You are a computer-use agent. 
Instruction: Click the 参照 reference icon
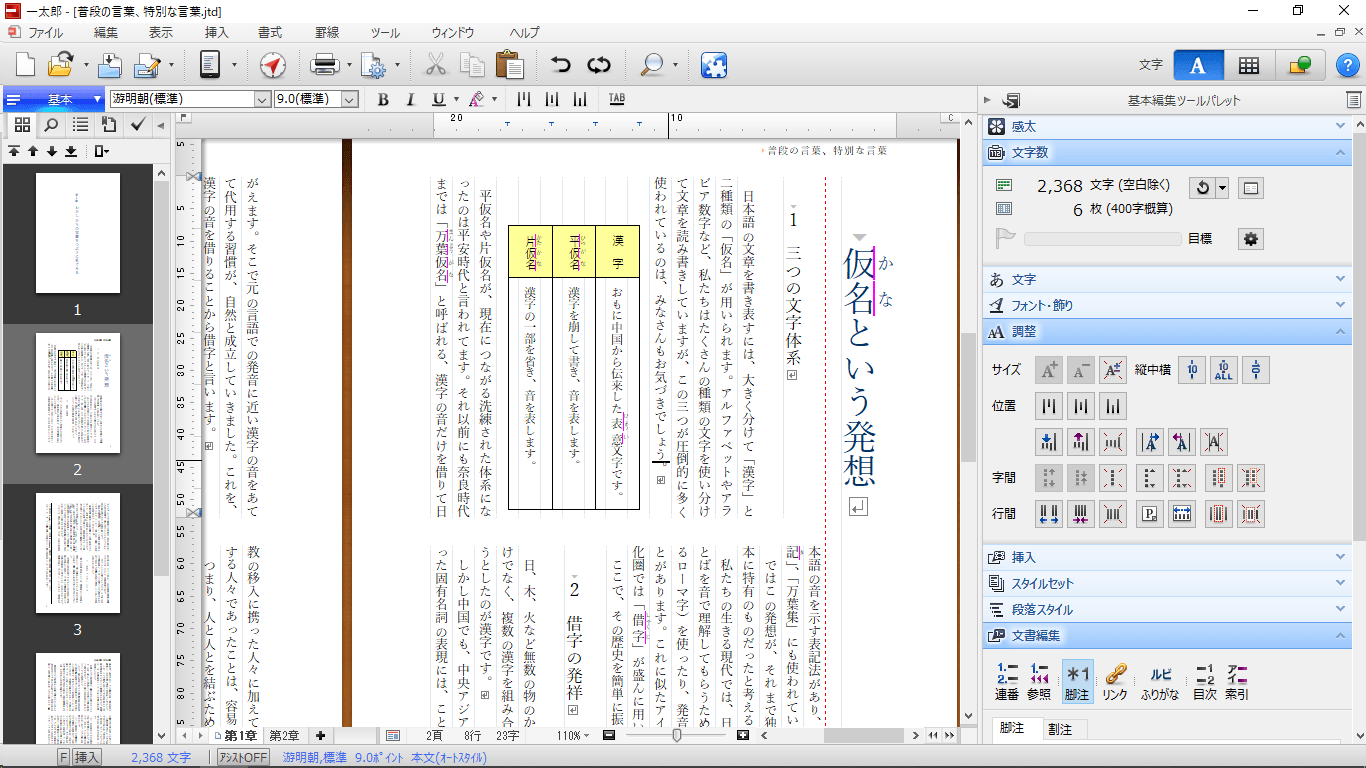(1040, 680)
